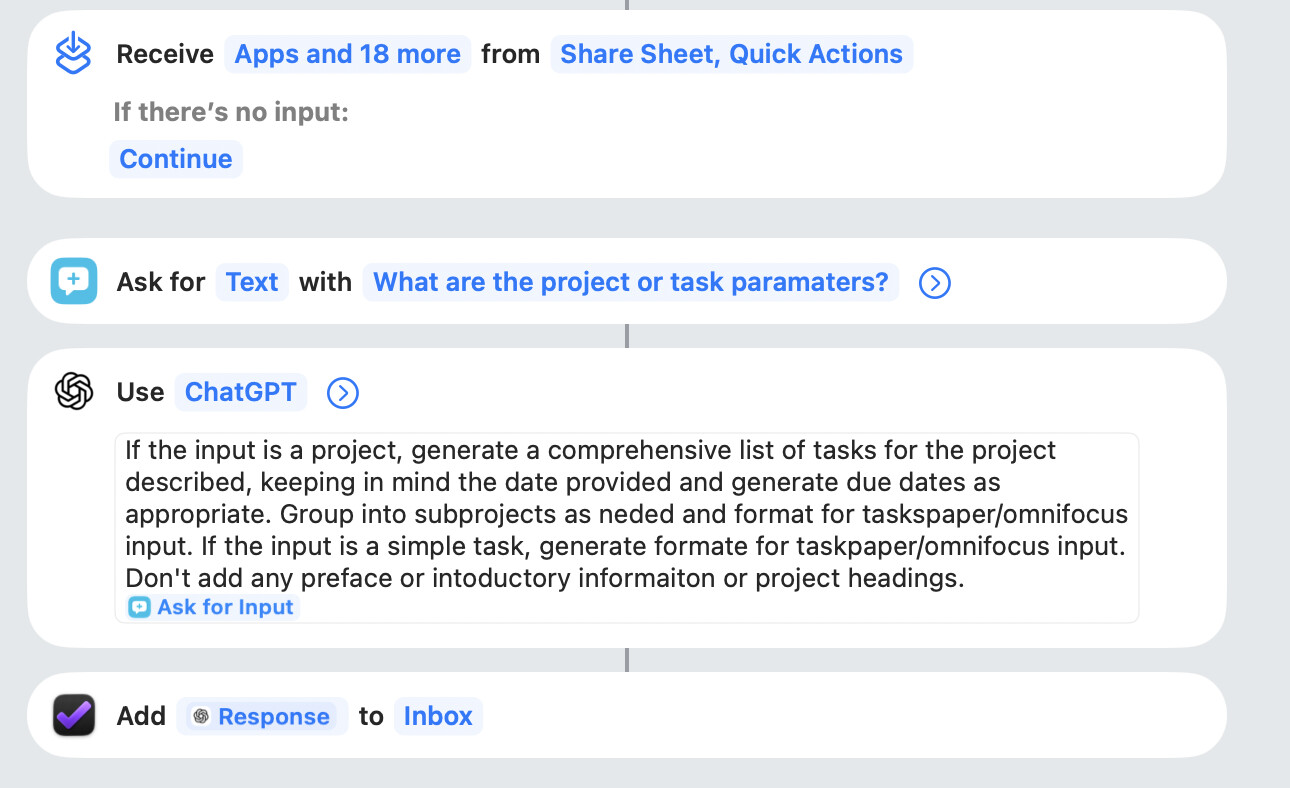Edit the project or task parameters prompt
The image size is (1290, 788).
click(630, 282)
